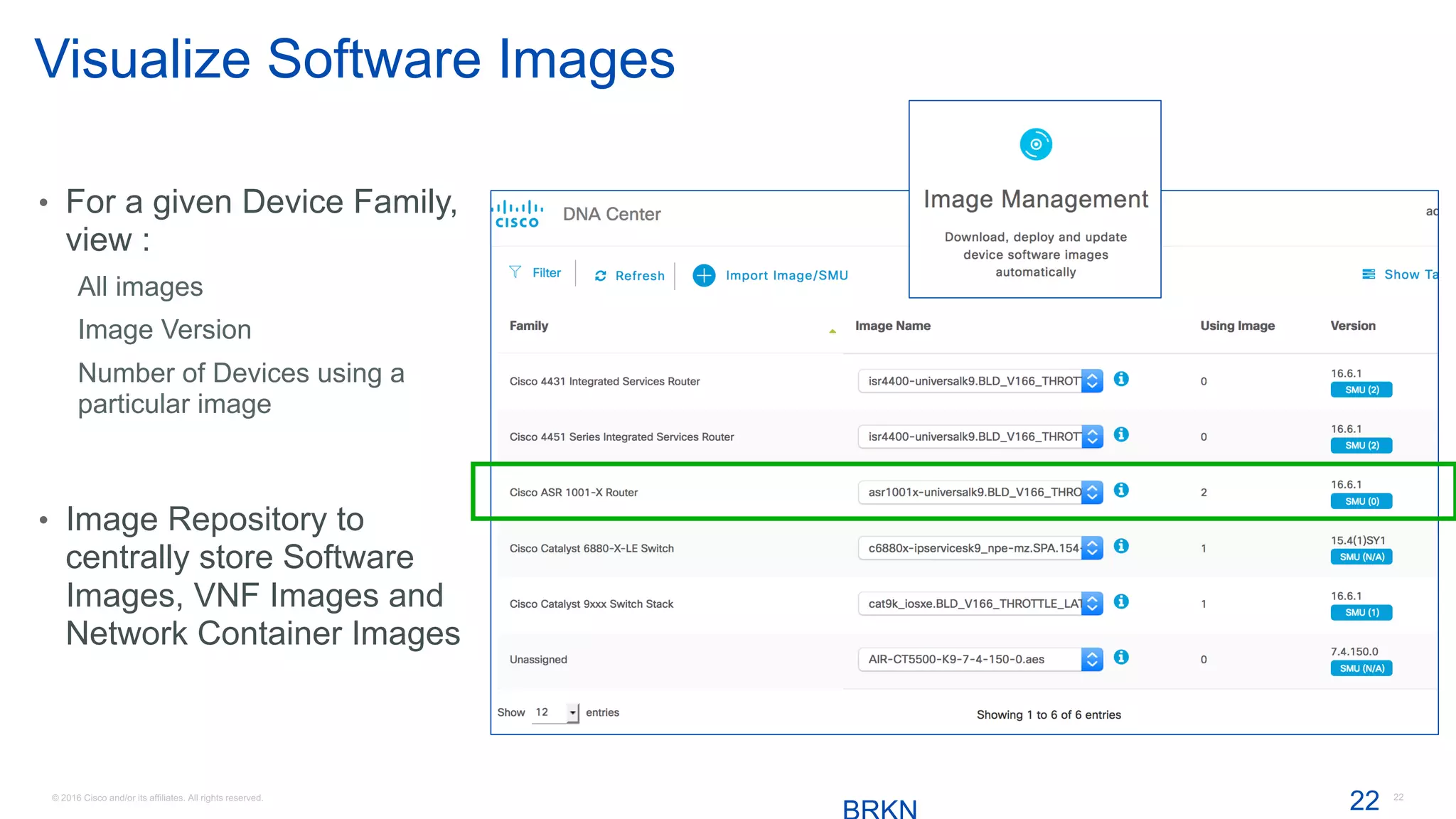The image size is (1456, 819).
Task: Click the Cisco logo in DNA Center
Action: pos(518,214)
